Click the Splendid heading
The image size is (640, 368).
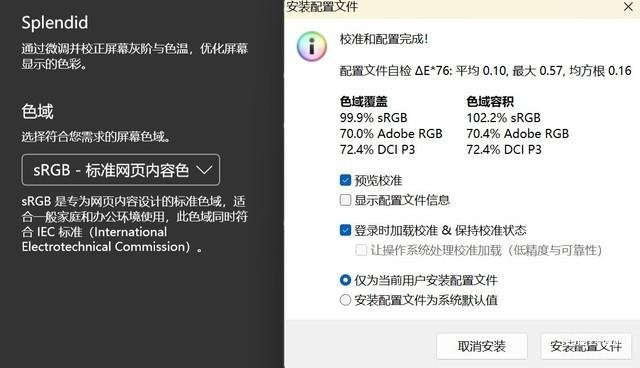click(x=55, y=23)
